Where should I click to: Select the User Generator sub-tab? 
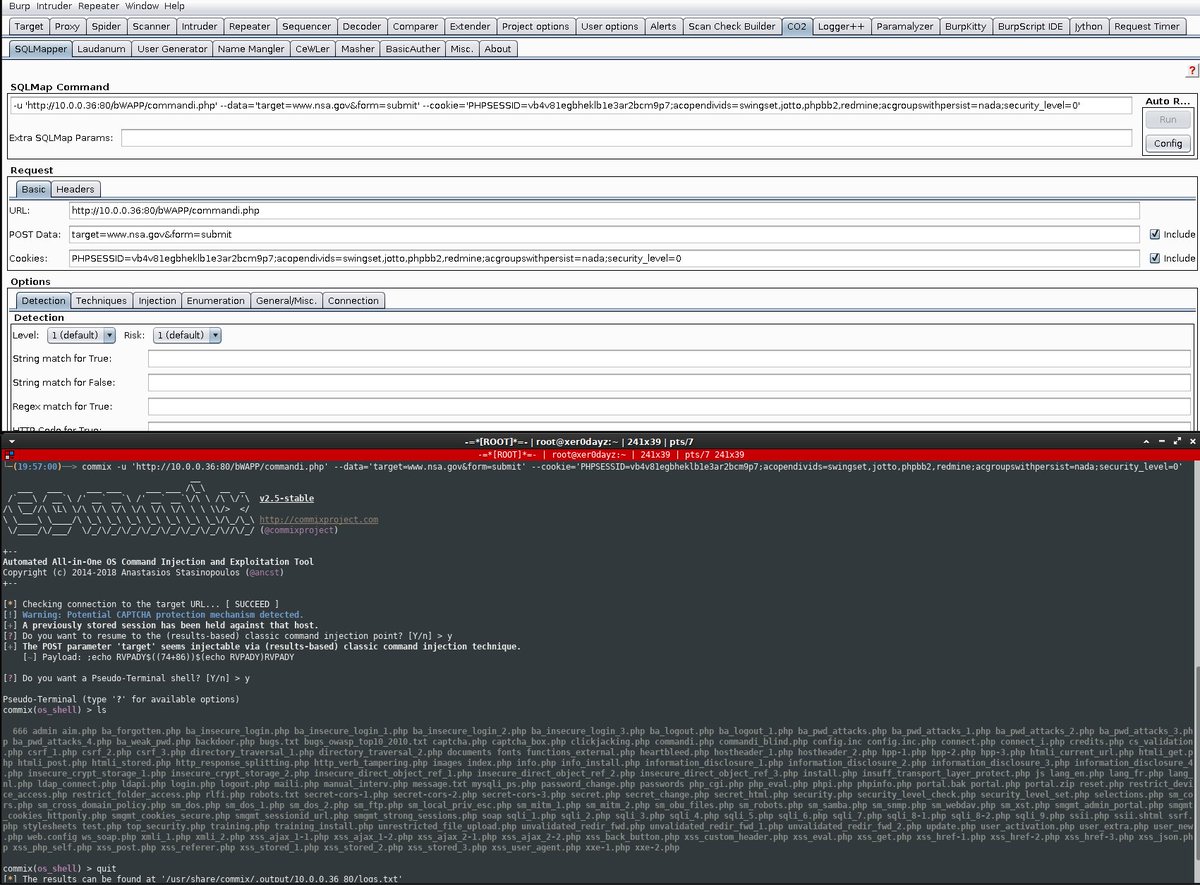pos(173,48)
